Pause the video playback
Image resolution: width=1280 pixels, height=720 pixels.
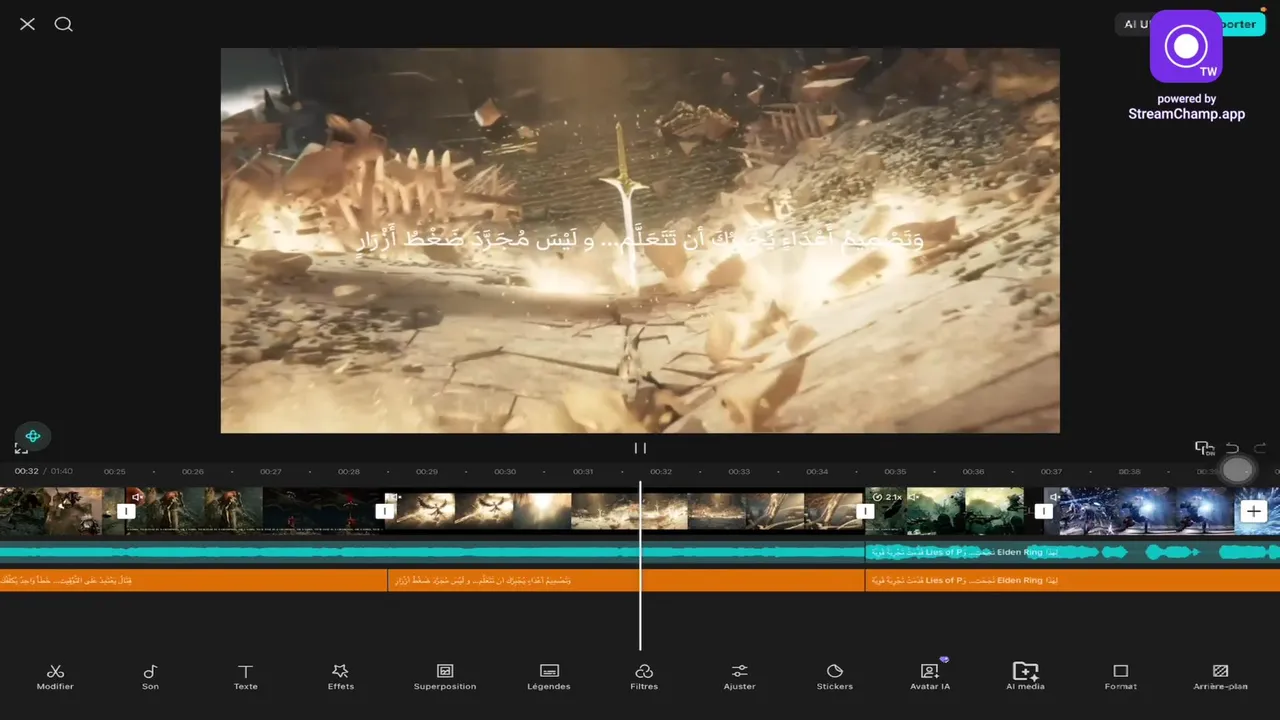pos(640,448)
